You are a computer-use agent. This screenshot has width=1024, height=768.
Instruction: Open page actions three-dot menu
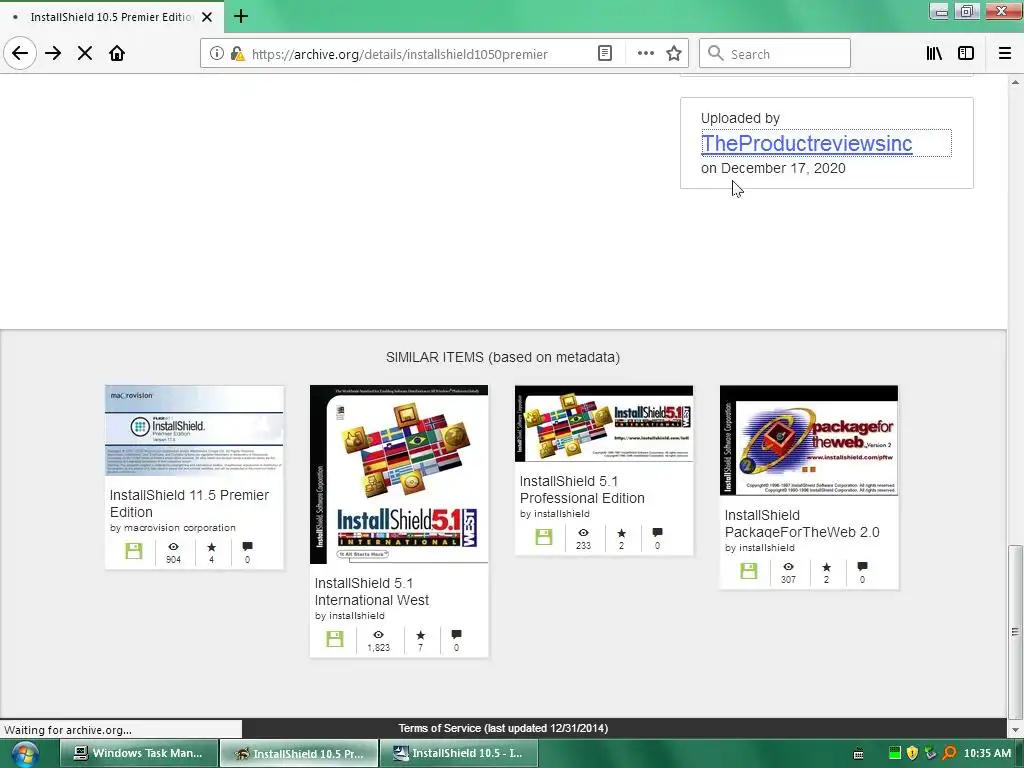(x=645, y=54)
